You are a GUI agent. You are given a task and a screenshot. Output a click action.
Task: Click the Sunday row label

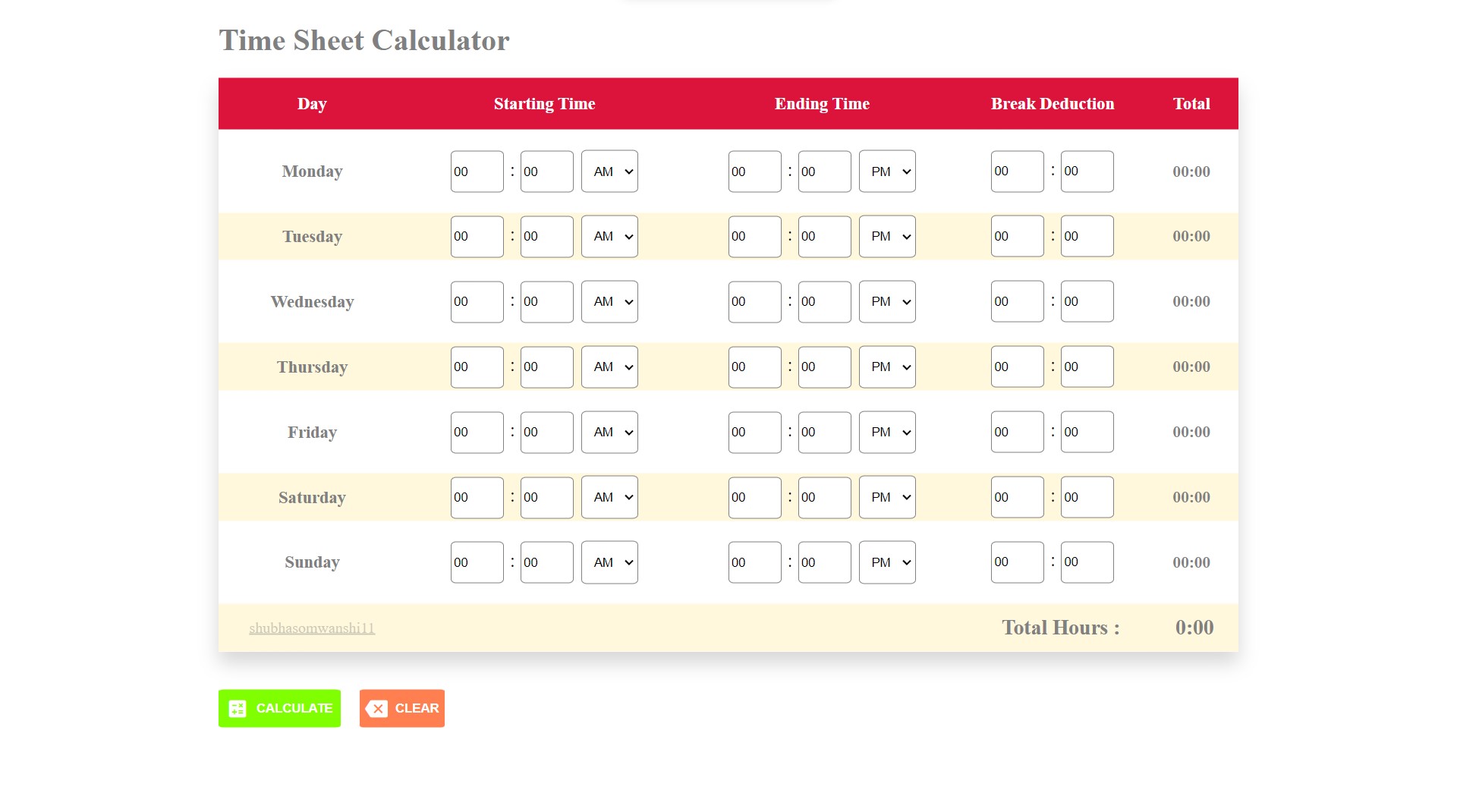pyautogui.click(x=312, y=562)
